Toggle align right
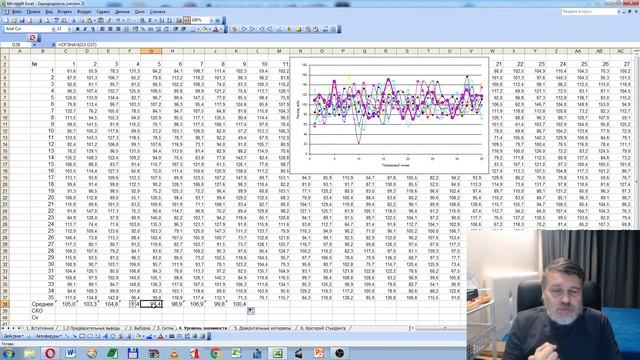 (118, 29)
